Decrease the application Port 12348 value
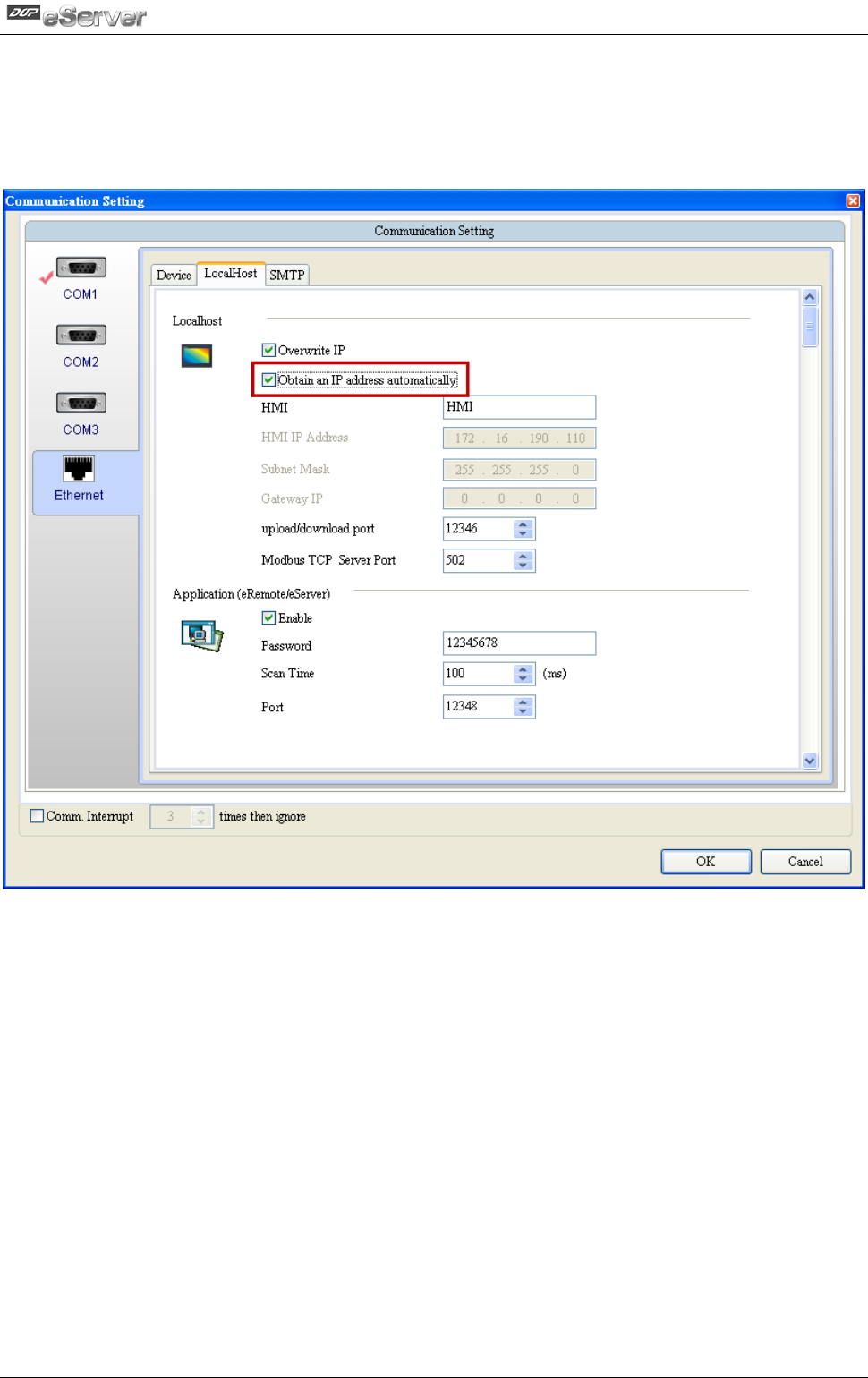The height and width of the screenshot is (1378, 868). (x=523, y=712)
